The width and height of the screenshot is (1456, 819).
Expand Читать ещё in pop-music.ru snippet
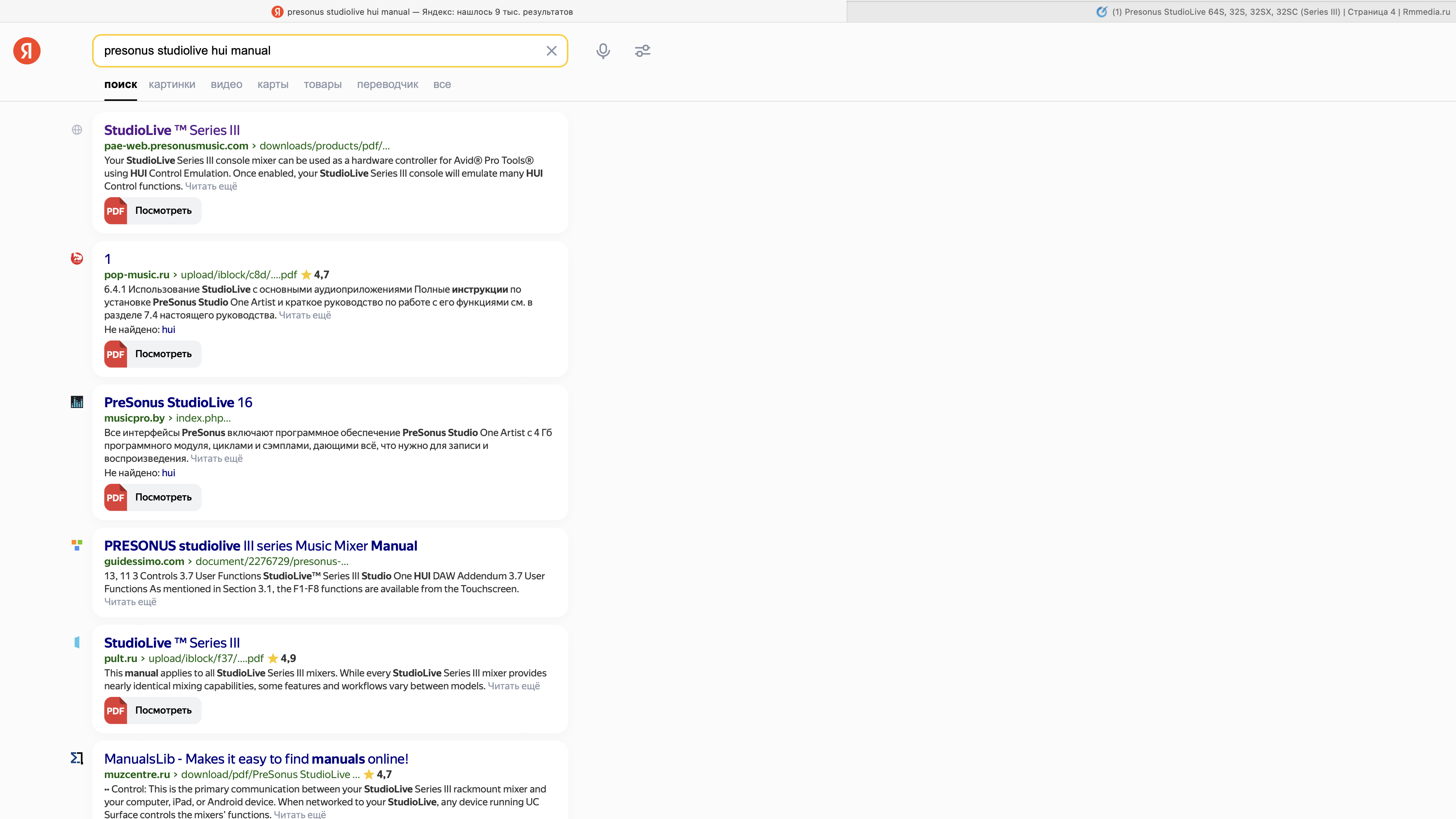[x=304, y=315]
